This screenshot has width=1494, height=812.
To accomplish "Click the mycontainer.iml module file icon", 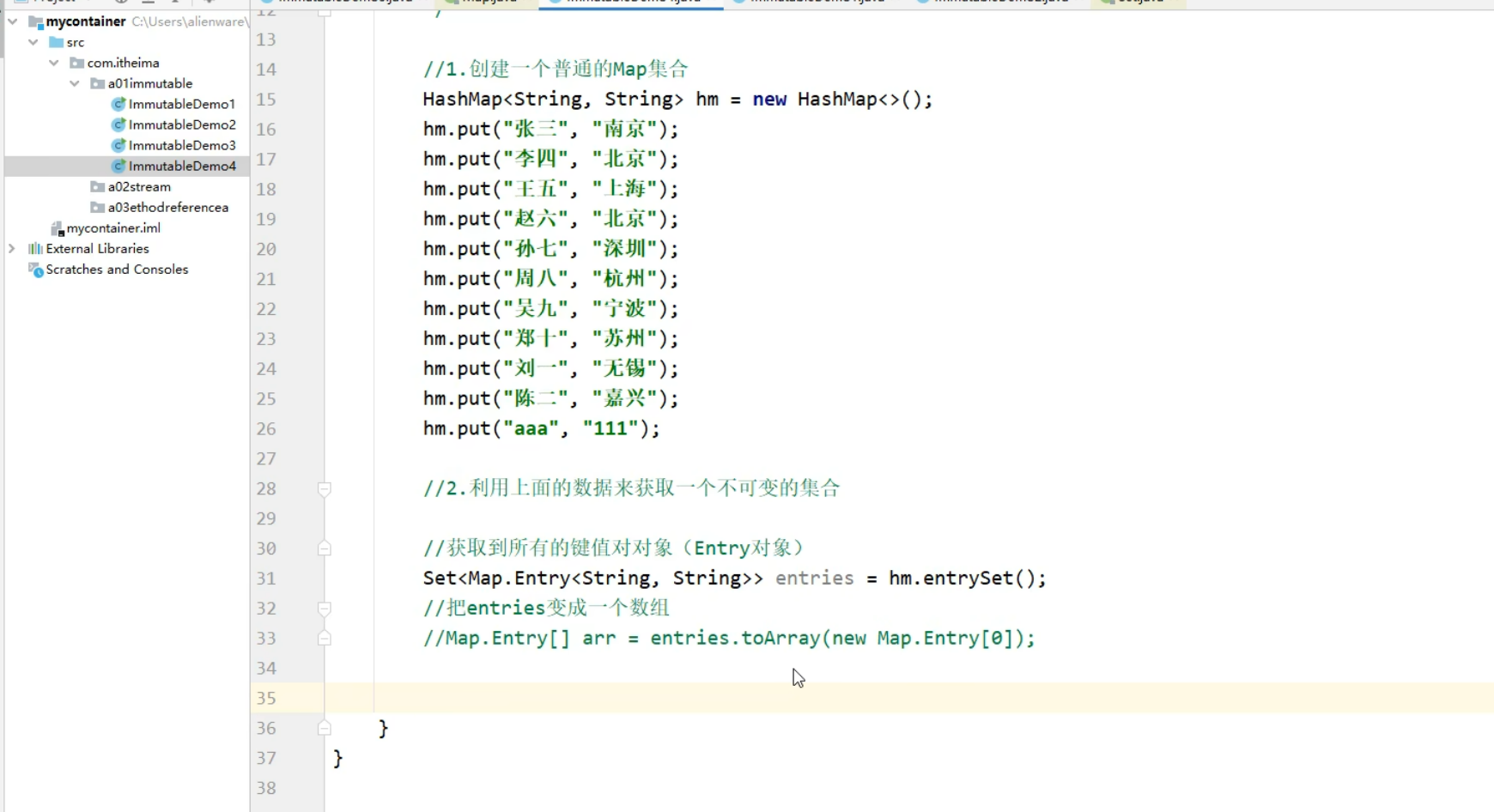I will coord(58,227).
